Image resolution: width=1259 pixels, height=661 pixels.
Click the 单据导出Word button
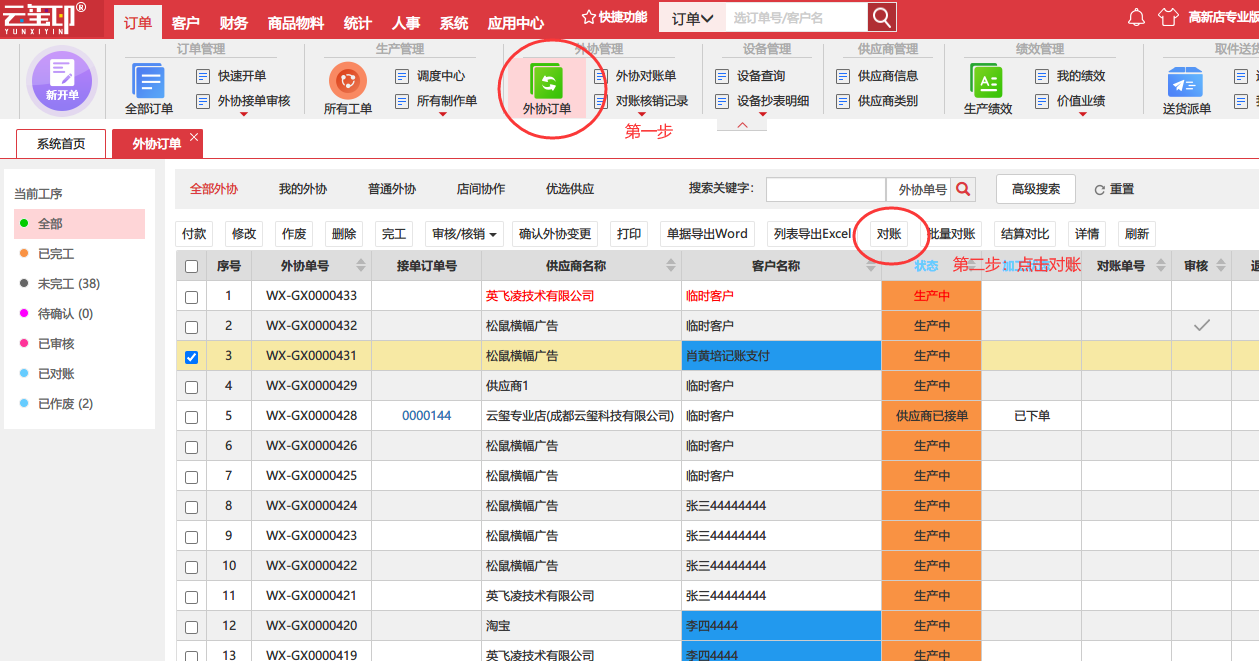click(x=709, y=234)
